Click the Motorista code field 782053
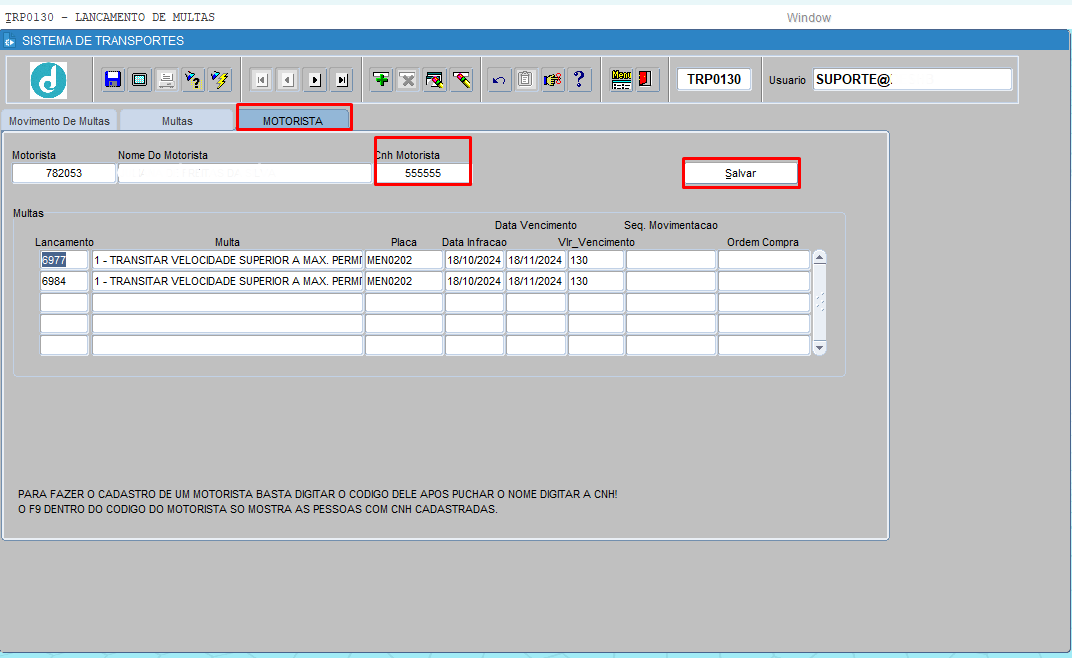This screenshot has width=1072, height=658. tap(64, 173)
